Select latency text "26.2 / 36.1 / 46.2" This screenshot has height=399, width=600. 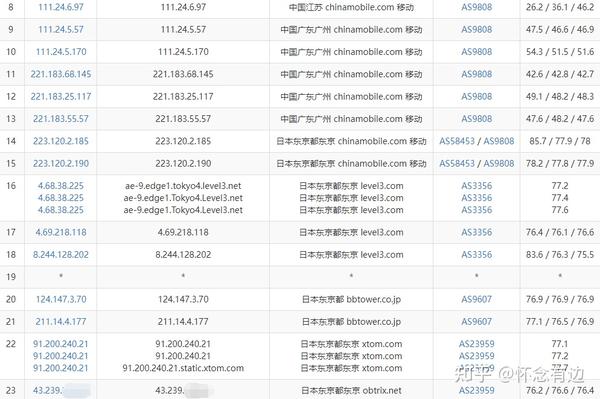click(560, 7)
